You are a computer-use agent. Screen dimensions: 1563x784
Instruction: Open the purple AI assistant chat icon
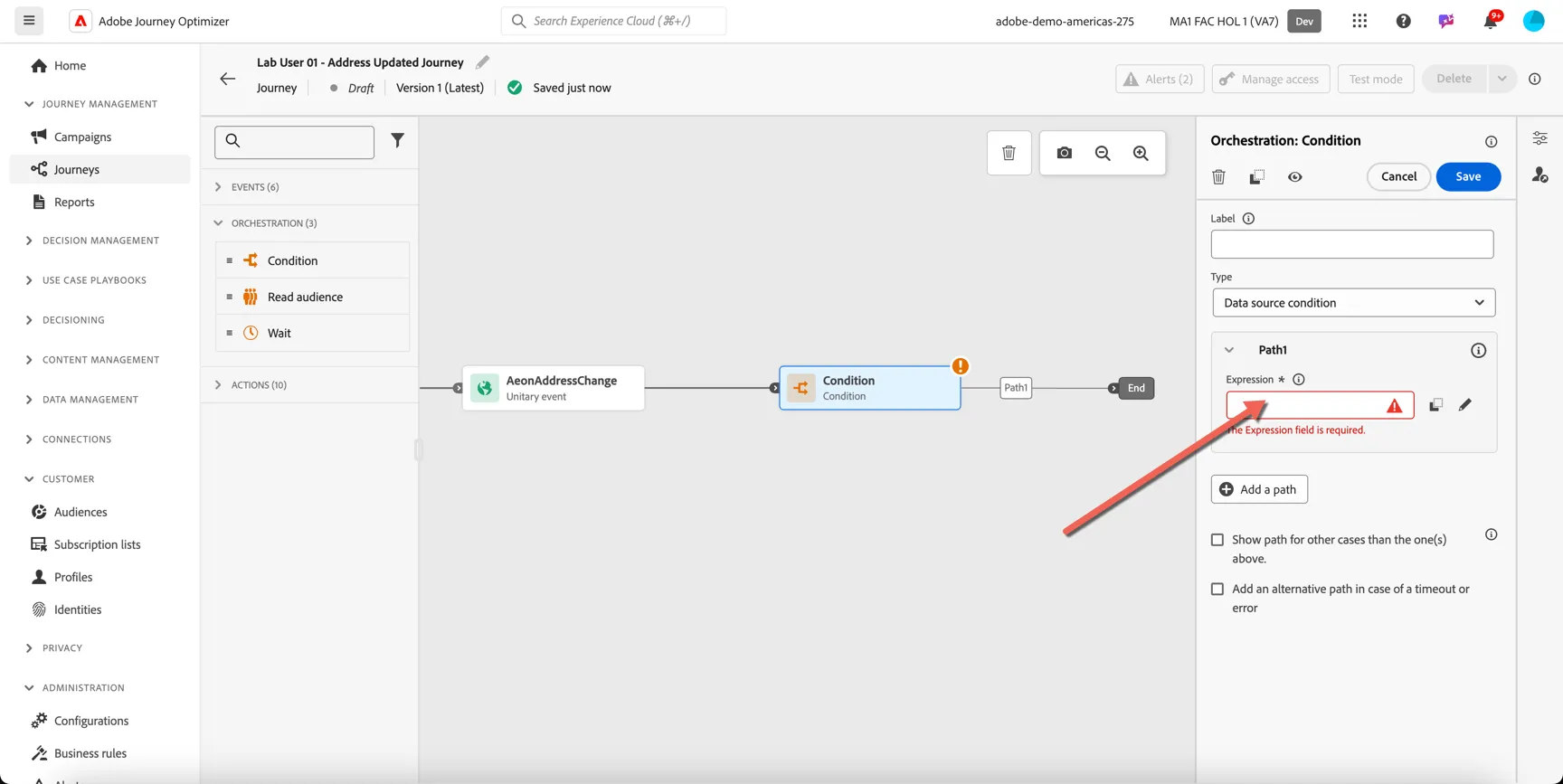point(1446,21)
